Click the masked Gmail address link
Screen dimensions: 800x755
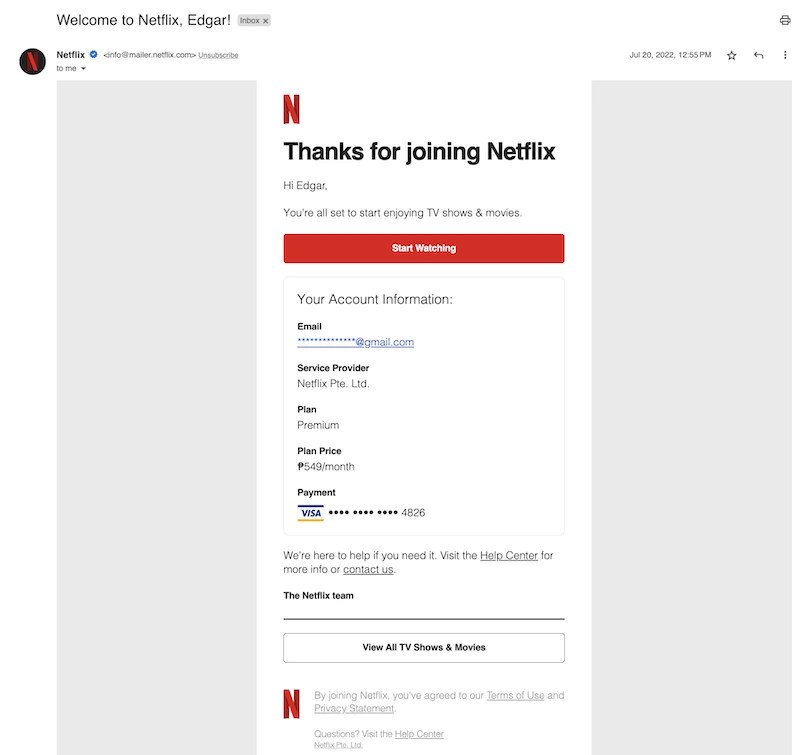pos(354,342)
